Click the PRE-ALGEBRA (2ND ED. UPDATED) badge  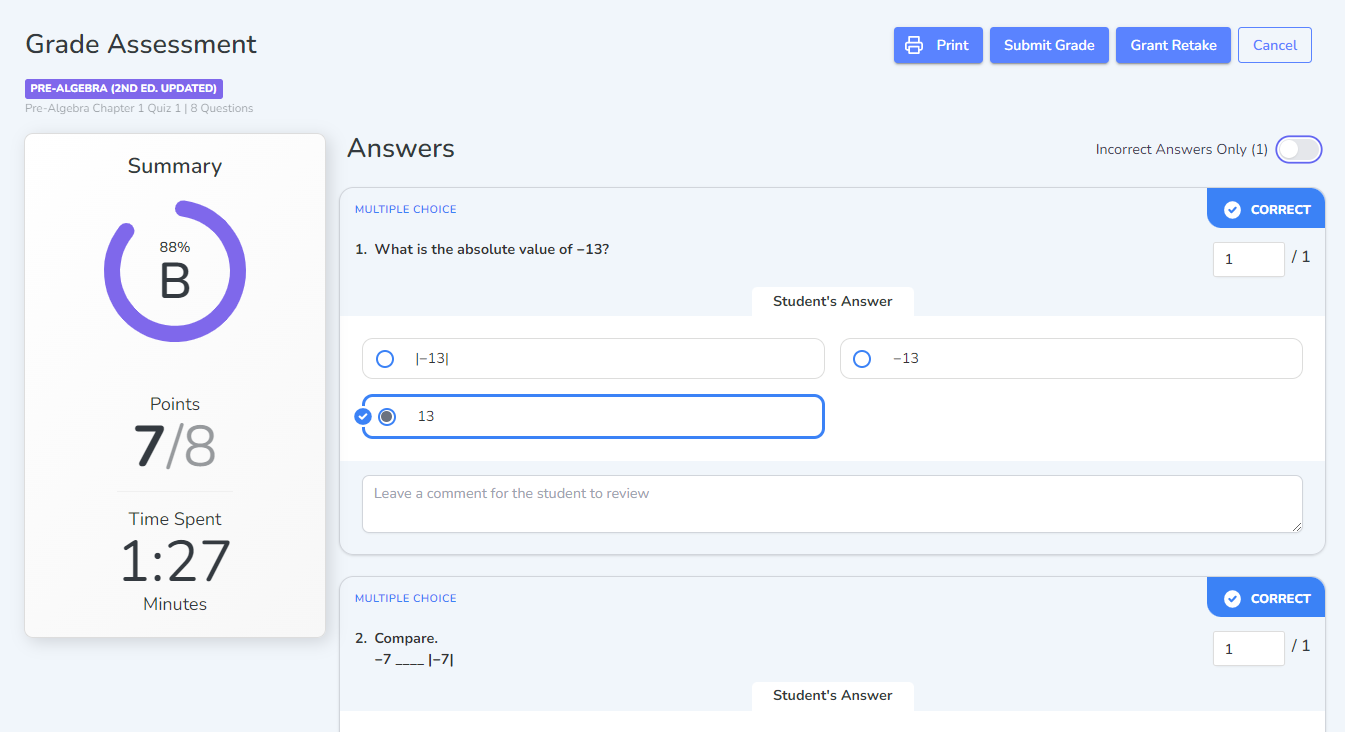click(x=124, y=88)
